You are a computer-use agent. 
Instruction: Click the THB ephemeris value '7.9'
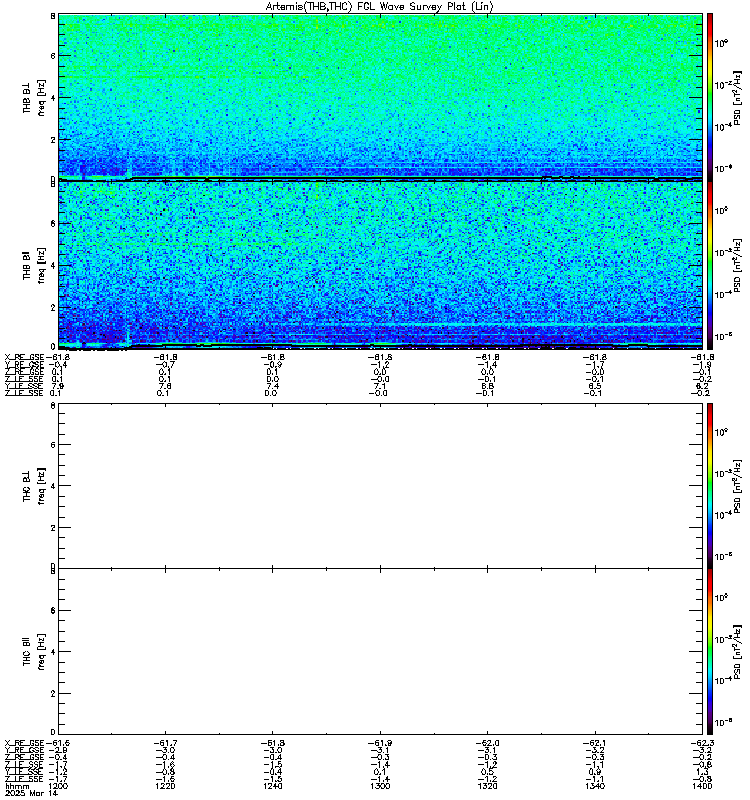[x=58, y=386]
